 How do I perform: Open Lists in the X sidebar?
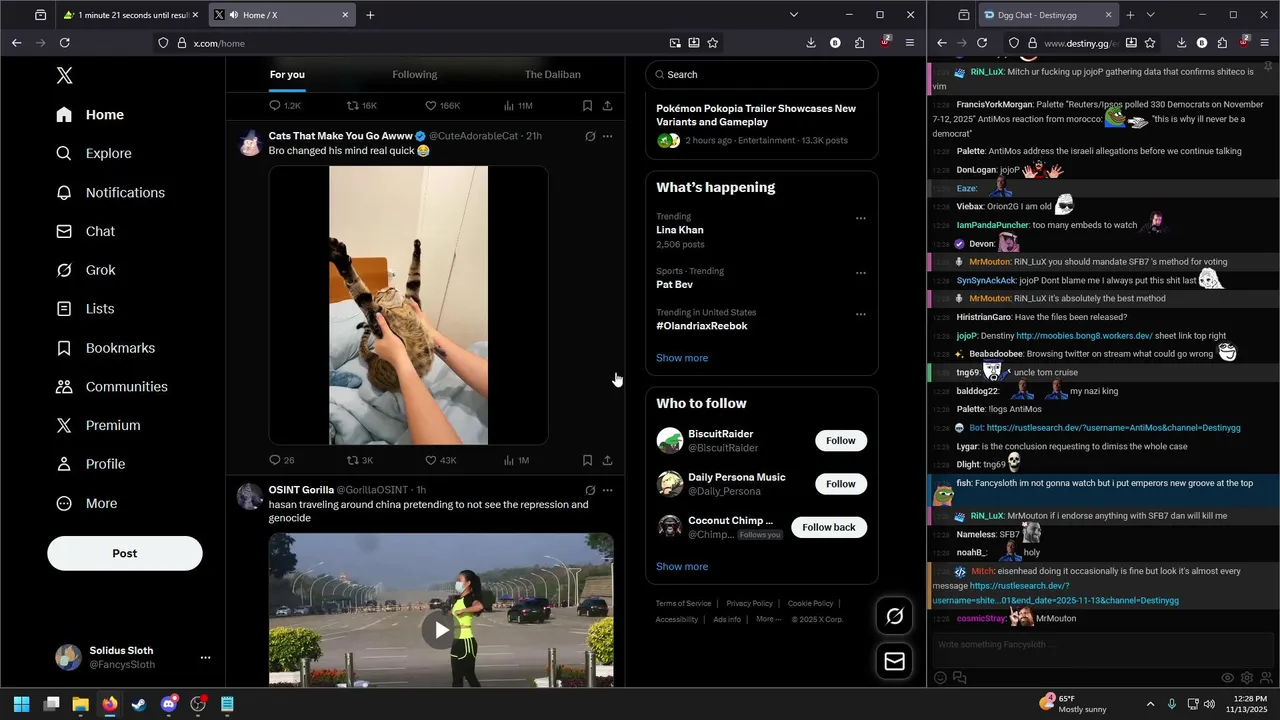tap(85, 309)
